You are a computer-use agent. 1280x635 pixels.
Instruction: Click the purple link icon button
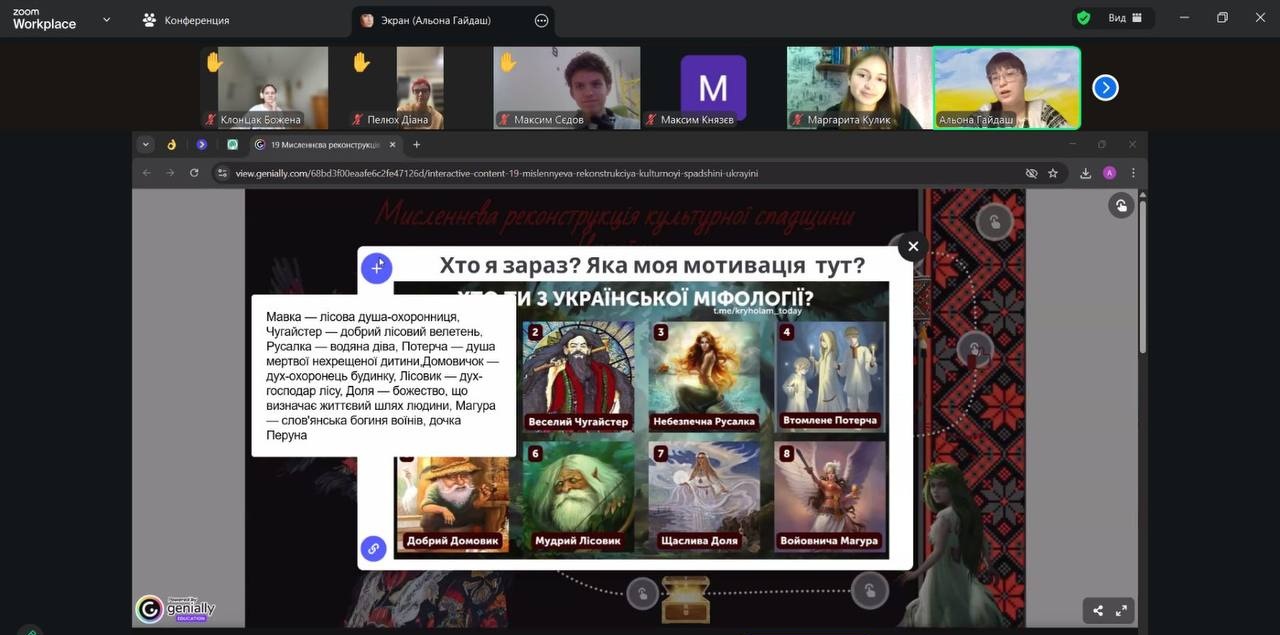point(373,548)
